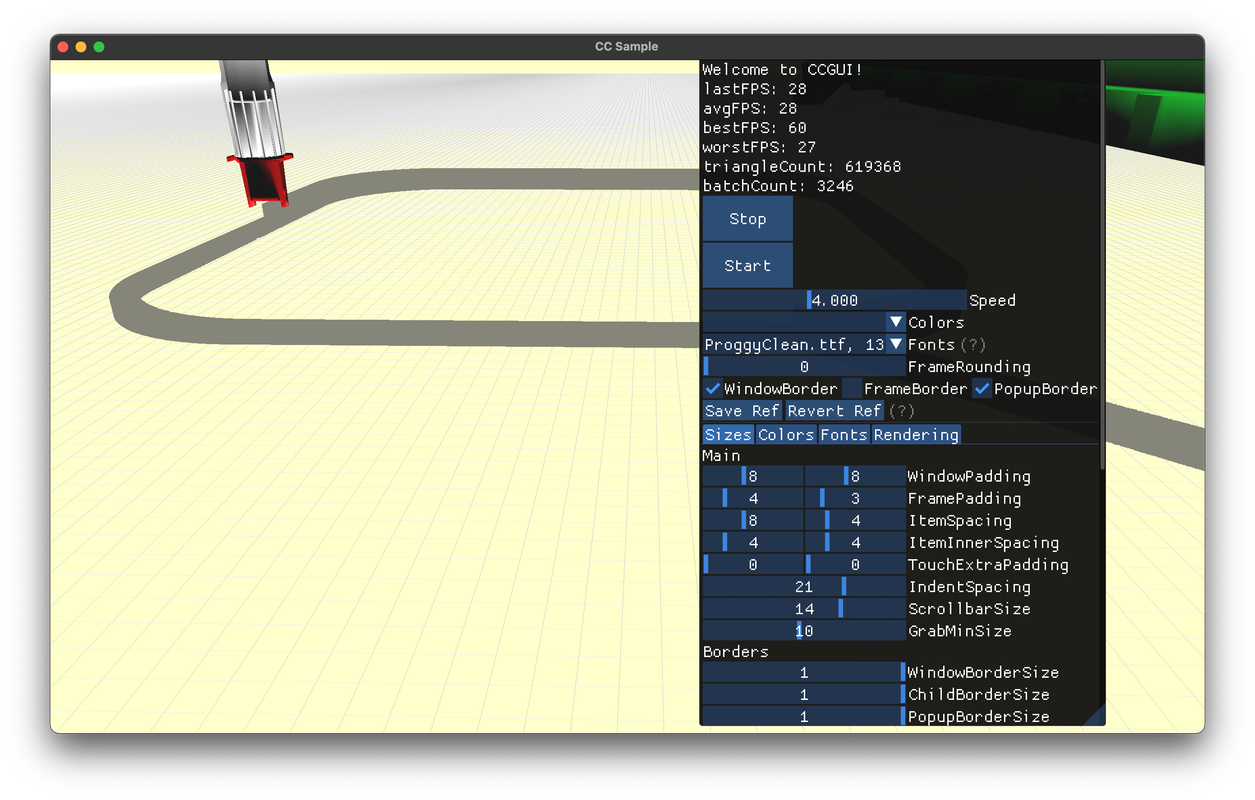Open the Colors dropdown arrow
This screenshot has height=800, width=1255.
pos(896,322)
